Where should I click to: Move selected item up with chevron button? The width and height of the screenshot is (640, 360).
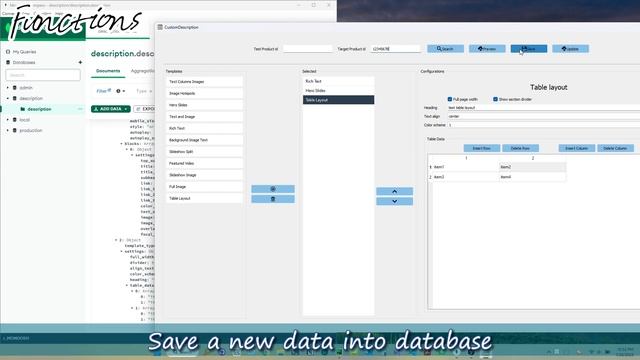pos(394,191)
